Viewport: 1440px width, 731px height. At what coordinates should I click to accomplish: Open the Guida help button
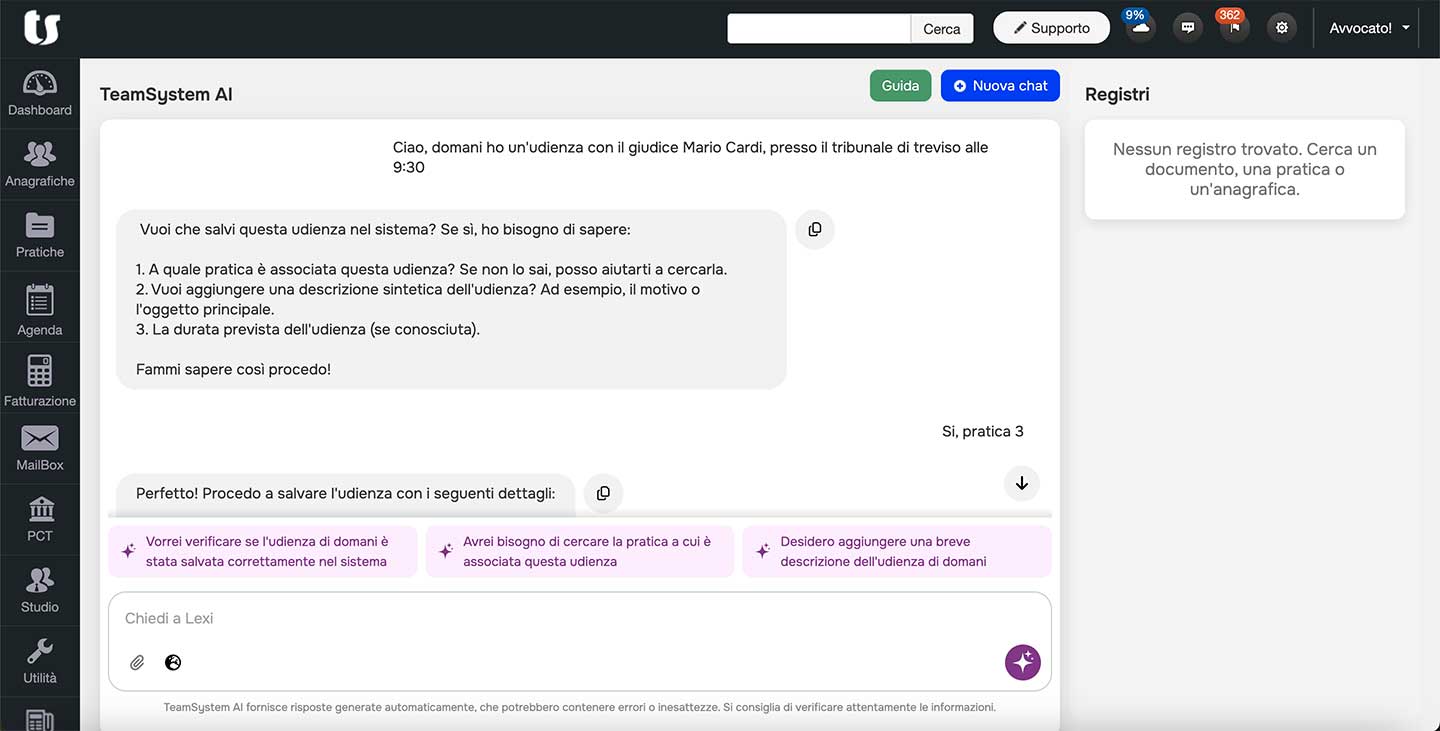(x=900, y=86)
